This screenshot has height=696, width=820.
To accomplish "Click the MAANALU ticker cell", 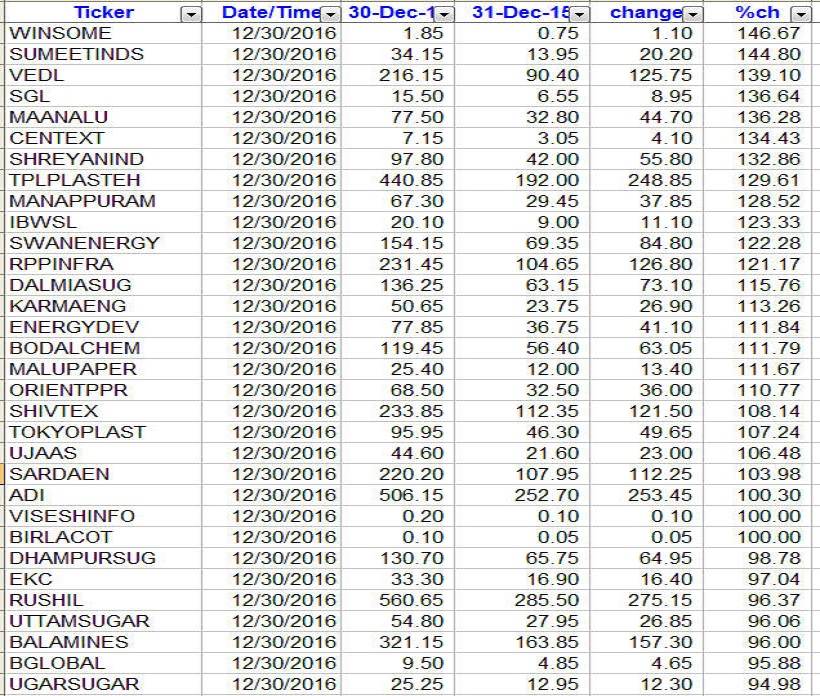I will click(x=103, y=117).
